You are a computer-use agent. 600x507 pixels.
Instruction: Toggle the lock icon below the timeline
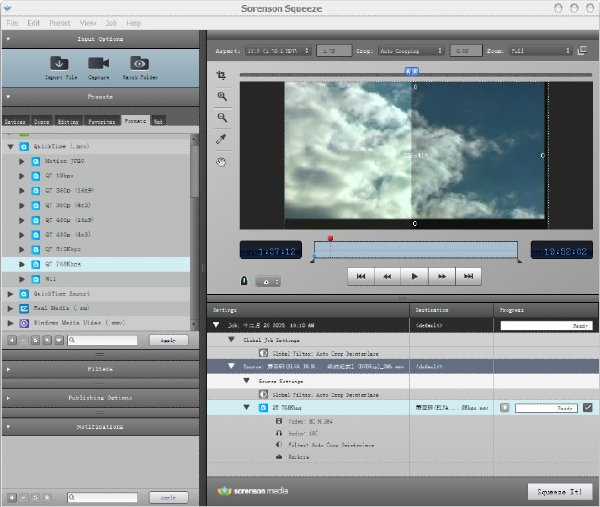tap(245, 282)
